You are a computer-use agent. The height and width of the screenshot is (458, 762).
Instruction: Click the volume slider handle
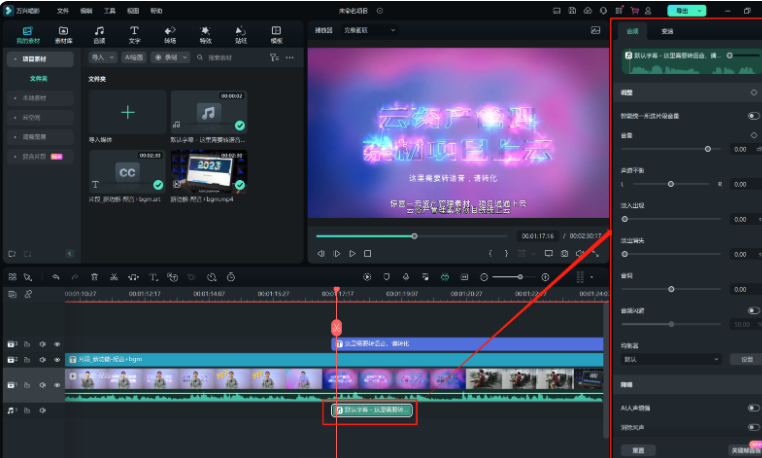[x=708, y=148]
